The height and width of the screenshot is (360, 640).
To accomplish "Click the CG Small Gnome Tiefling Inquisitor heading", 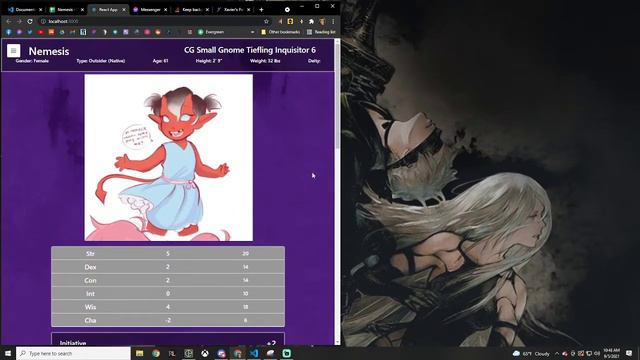I will [x=250, y=50].
